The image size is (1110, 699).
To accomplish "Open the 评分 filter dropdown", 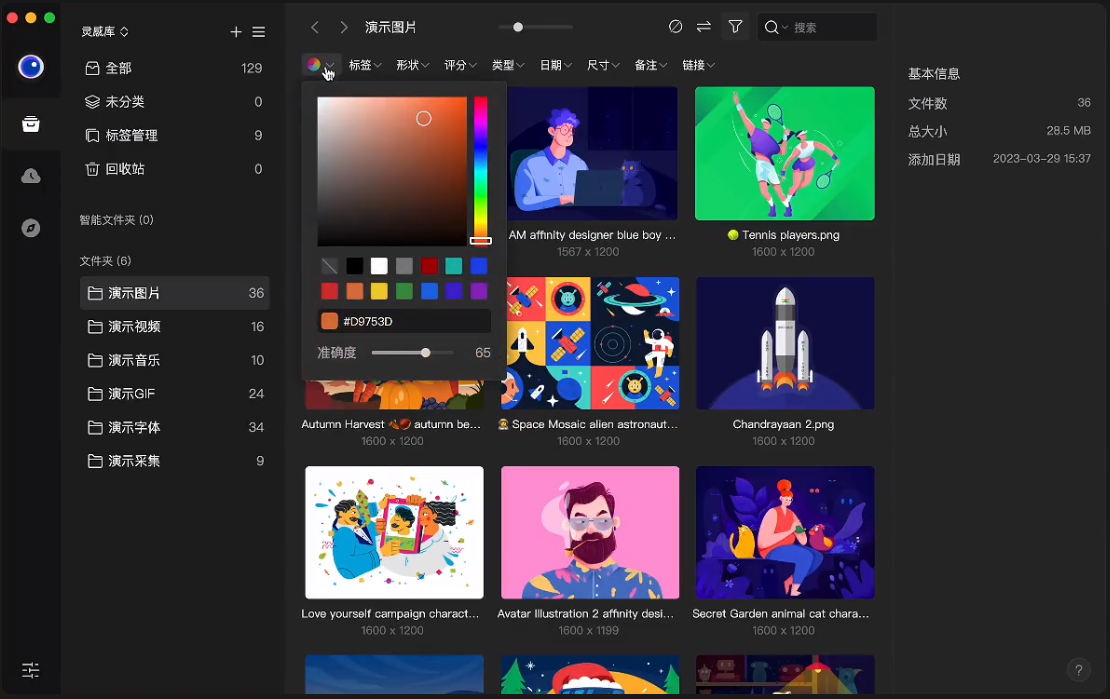I will pos(460,65).
